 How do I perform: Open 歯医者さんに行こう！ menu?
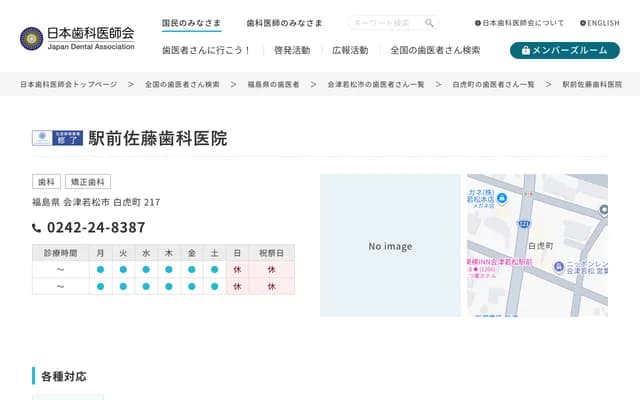pyautogui.click(x=207, y=50)
